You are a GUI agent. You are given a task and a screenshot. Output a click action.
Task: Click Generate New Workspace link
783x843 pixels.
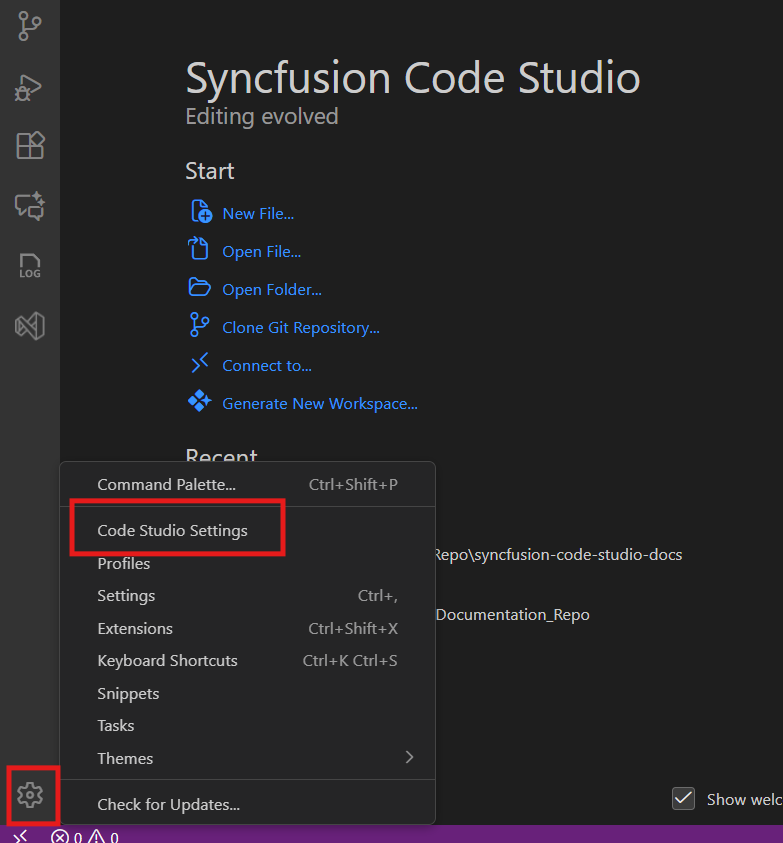pos(320,404)
